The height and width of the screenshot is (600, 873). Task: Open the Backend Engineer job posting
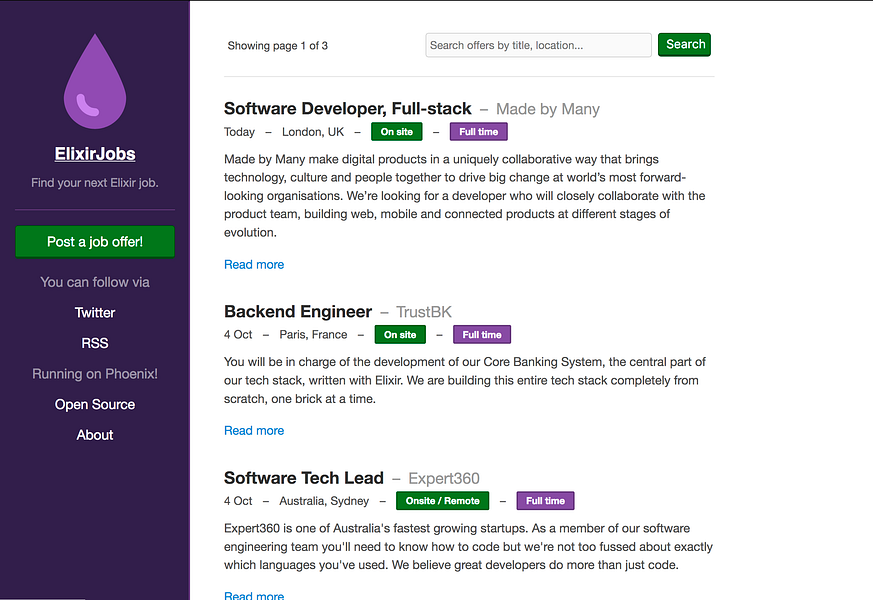pos(298,311)
